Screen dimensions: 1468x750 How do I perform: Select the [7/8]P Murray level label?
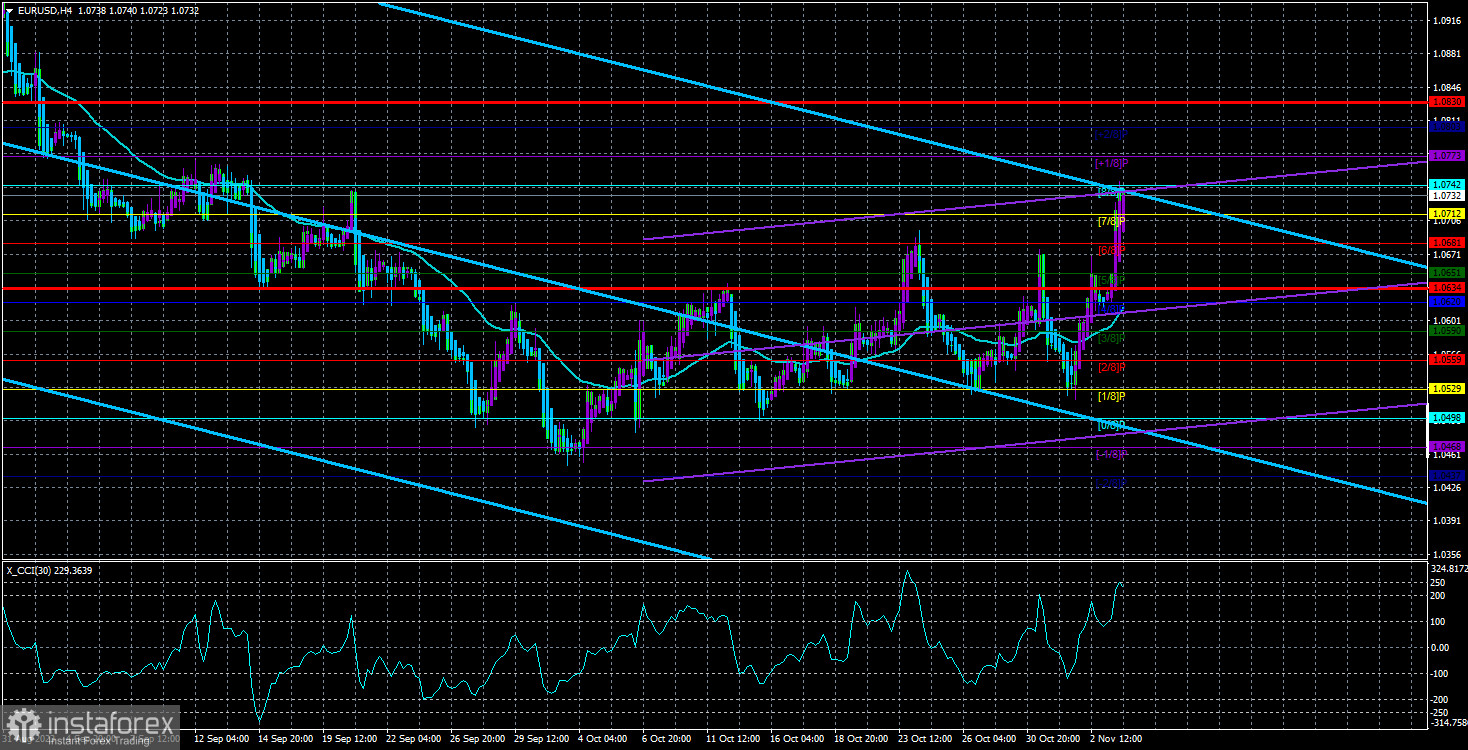click(x=1112, y=221)
